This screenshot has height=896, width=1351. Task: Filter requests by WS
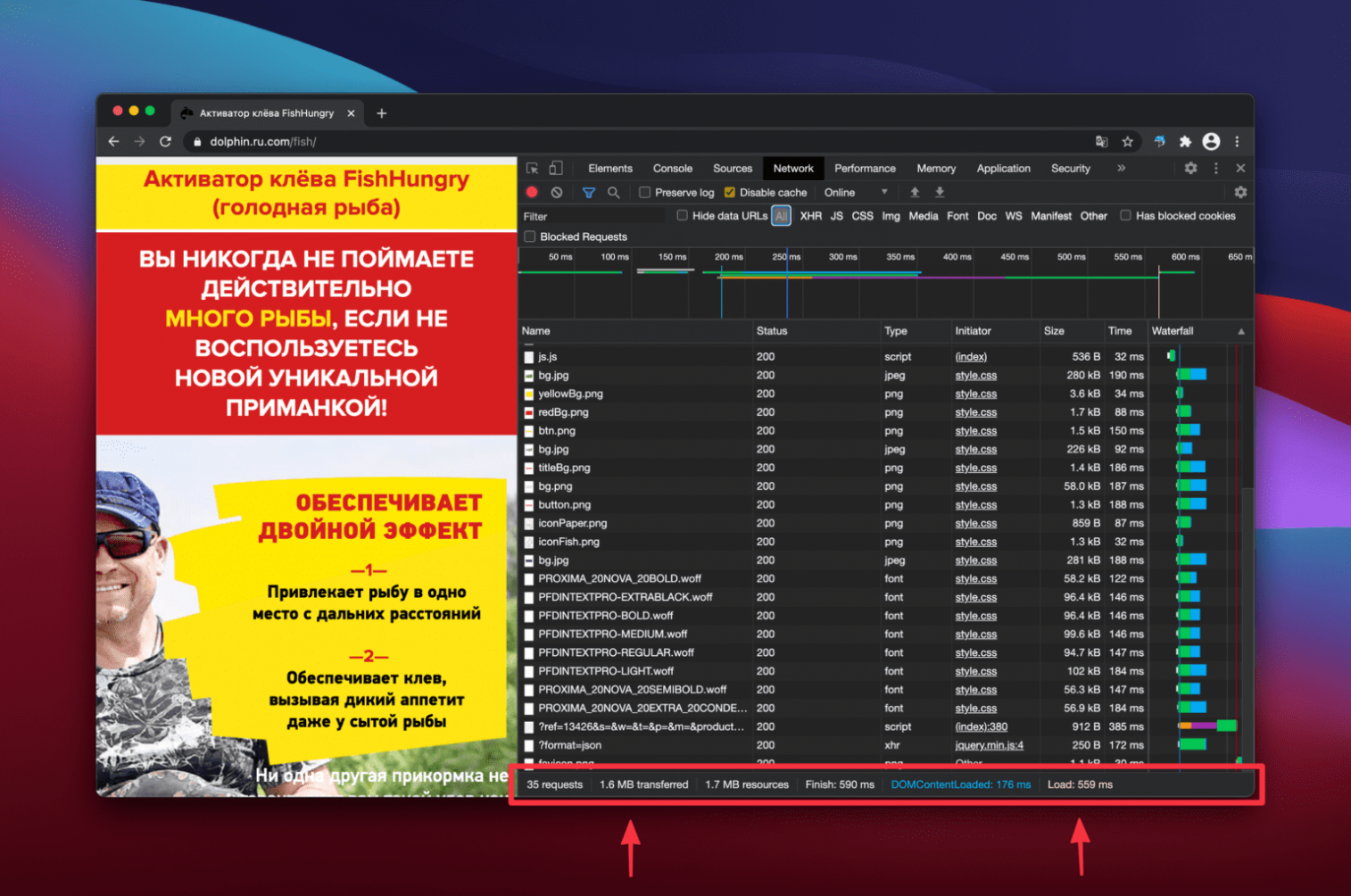coord(1014,216)
